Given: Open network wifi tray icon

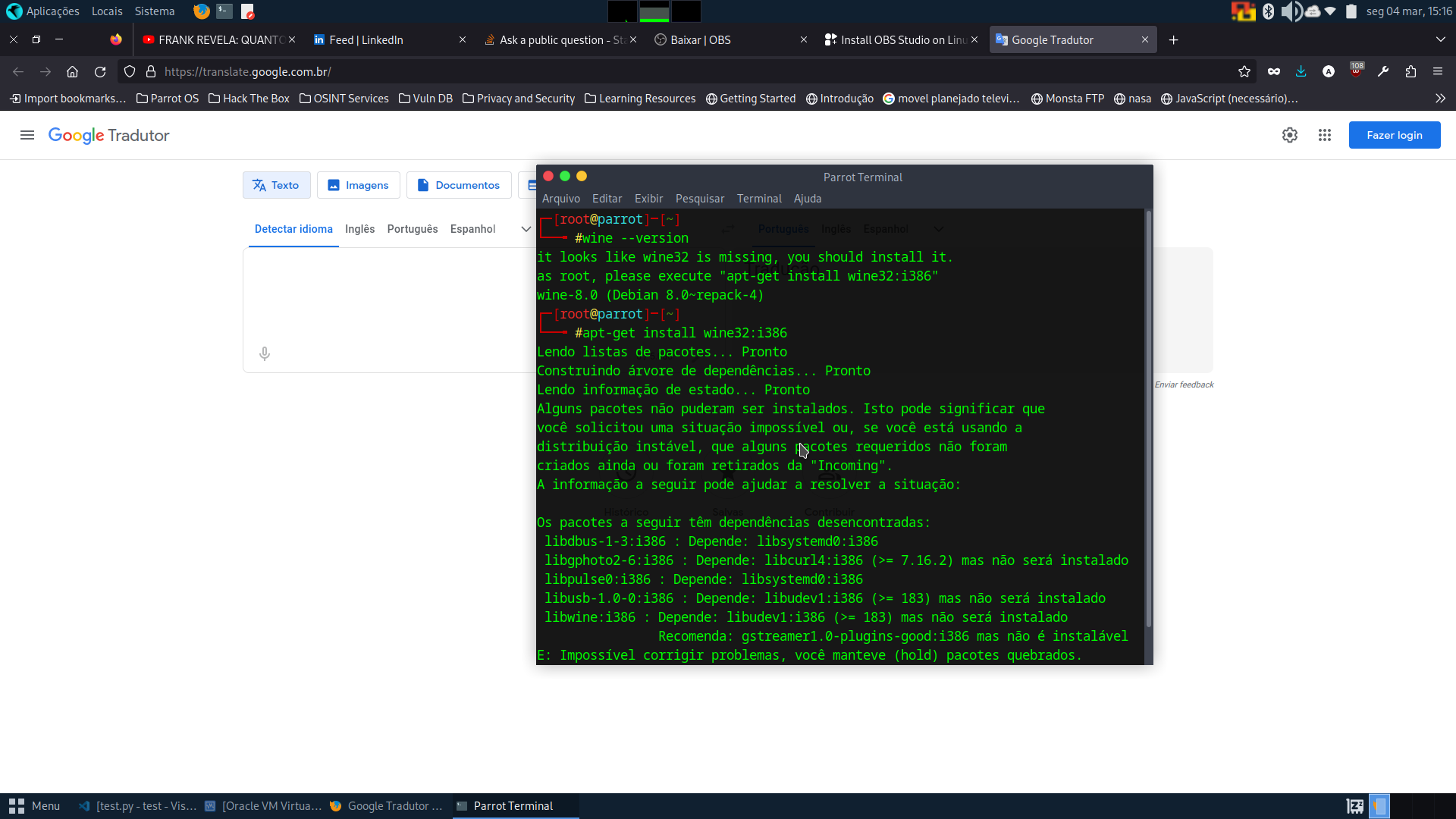Looking at the screenshot, I should pos(1330,11).
